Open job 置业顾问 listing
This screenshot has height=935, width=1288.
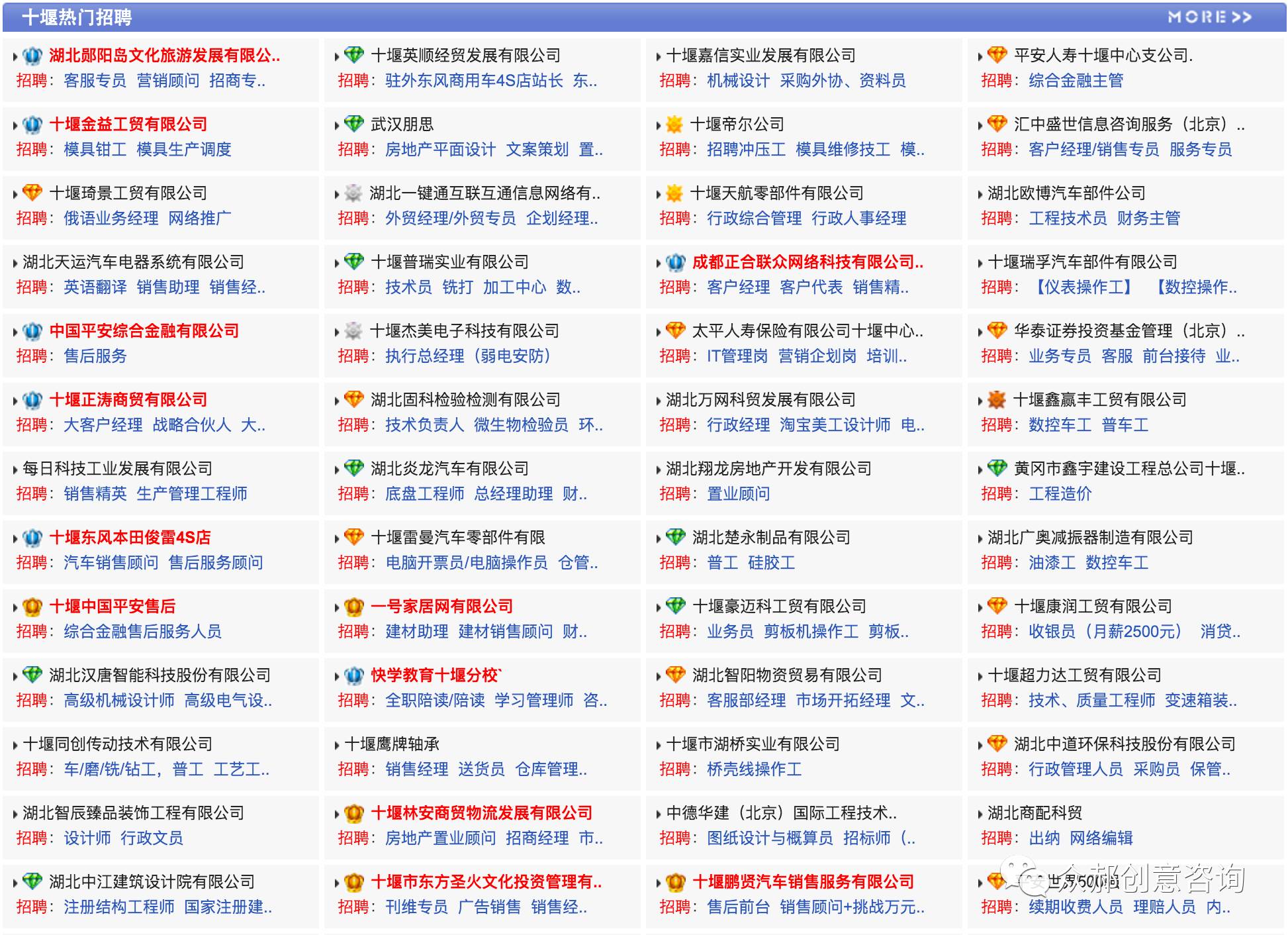coord(738,494)
